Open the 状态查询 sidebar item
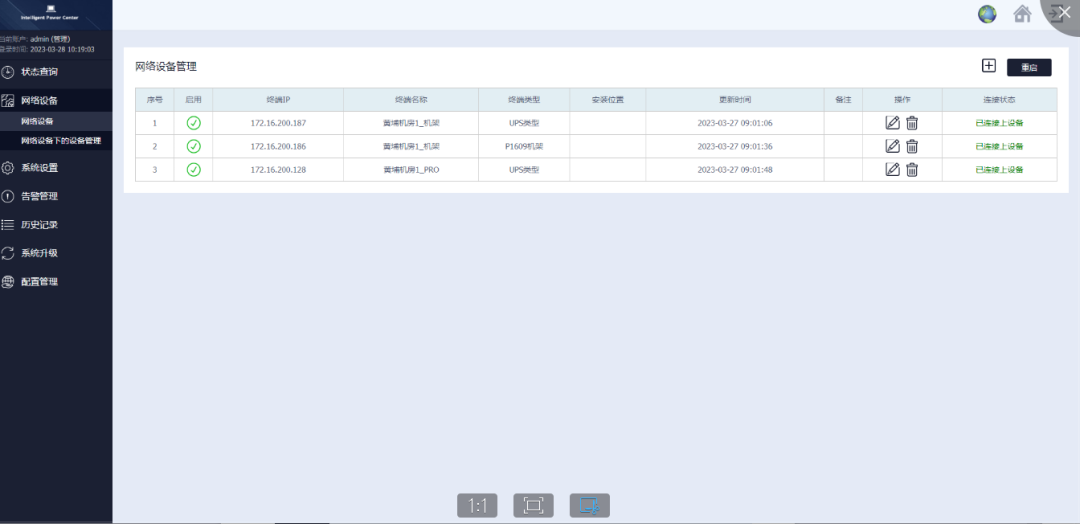 pos(40,72)
